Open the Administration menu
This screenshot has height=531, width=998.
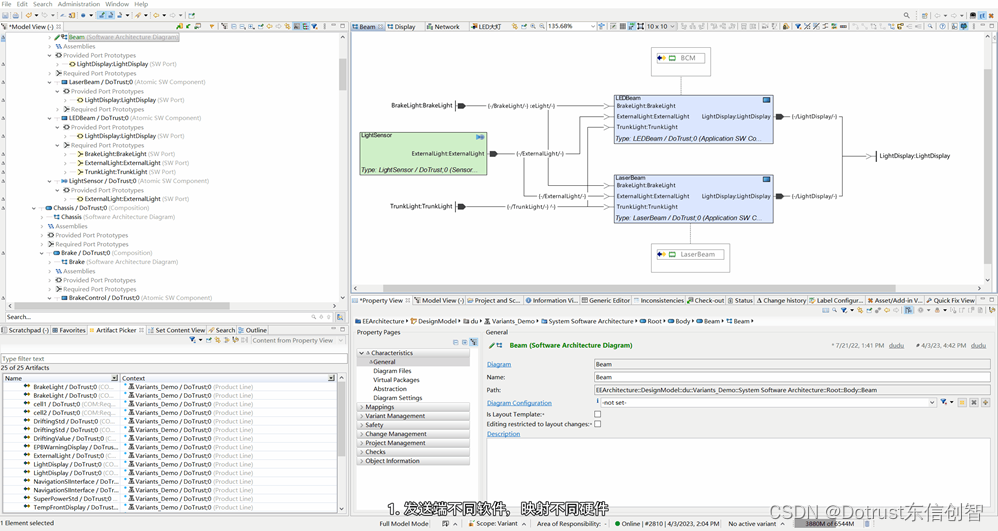[79, 4]
